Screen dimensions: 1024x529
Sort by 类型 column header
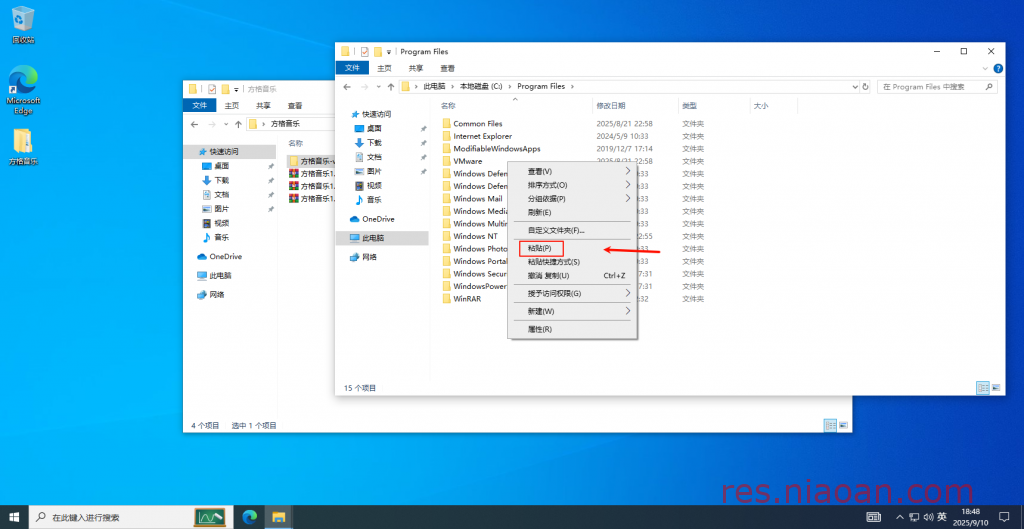(714, 105)
